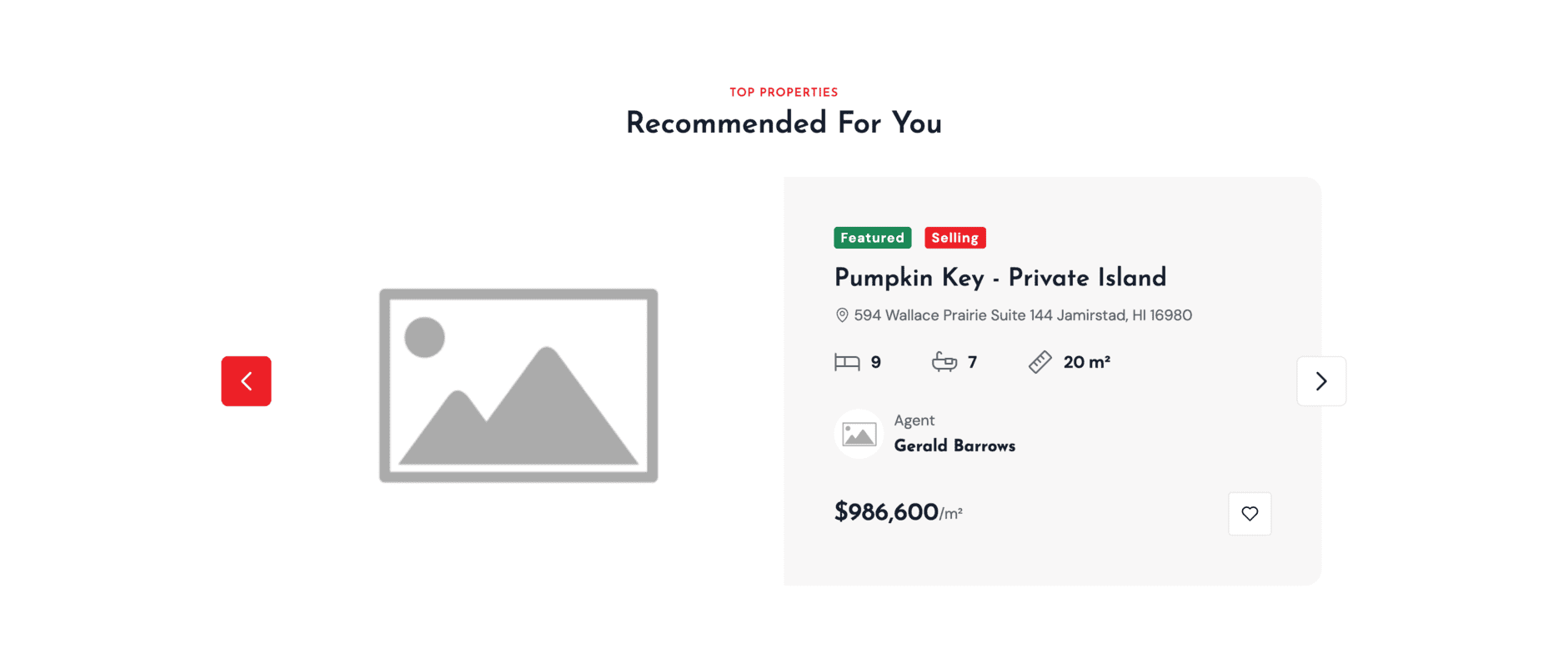Image resolution: width=1568 pixels, height=669 pixels.
Task: Click the bathtub icon
Action: coord(944,362)
